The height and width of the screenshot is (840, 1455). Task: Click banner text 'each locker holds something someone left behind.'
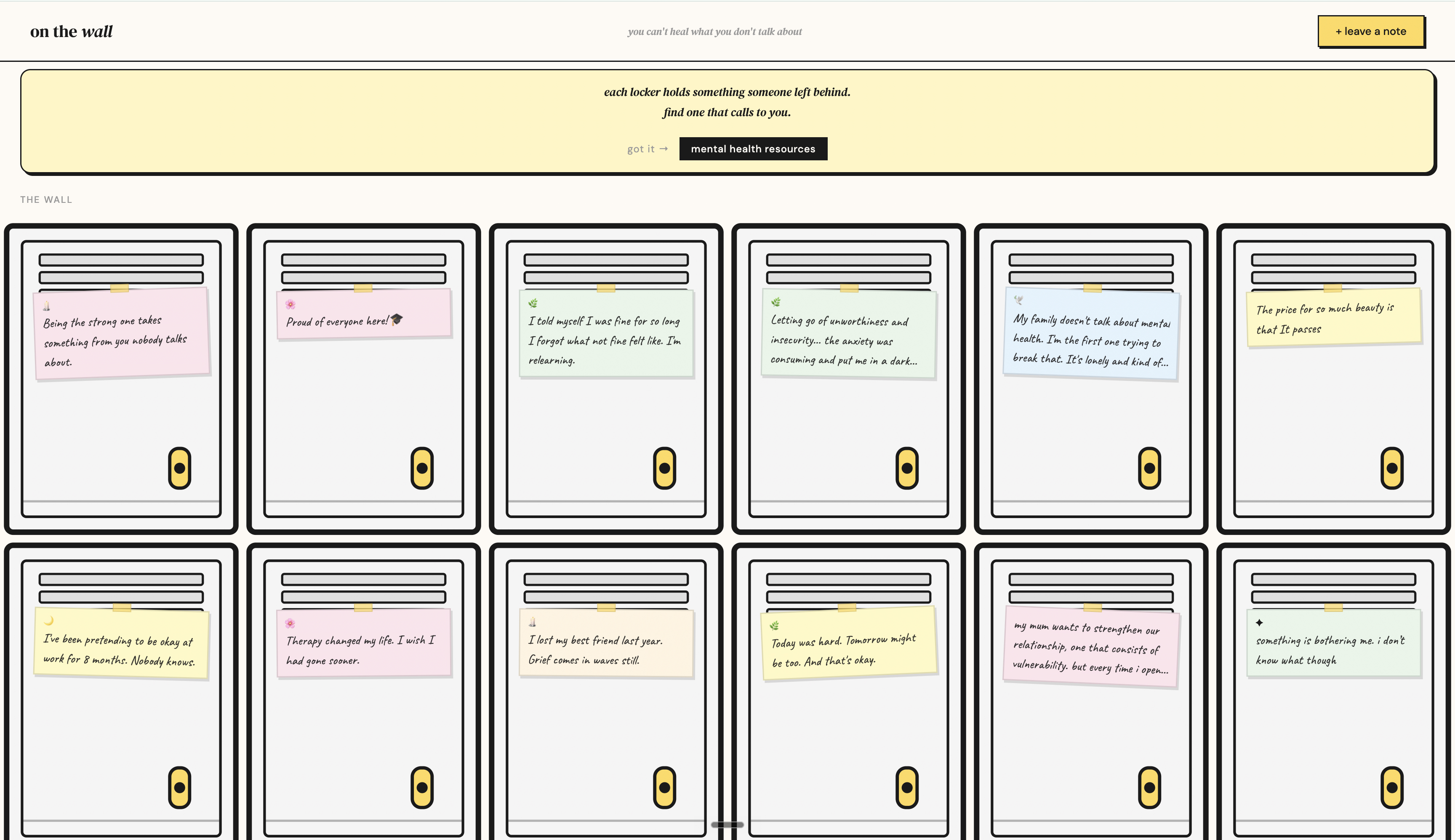click(727, 92)
